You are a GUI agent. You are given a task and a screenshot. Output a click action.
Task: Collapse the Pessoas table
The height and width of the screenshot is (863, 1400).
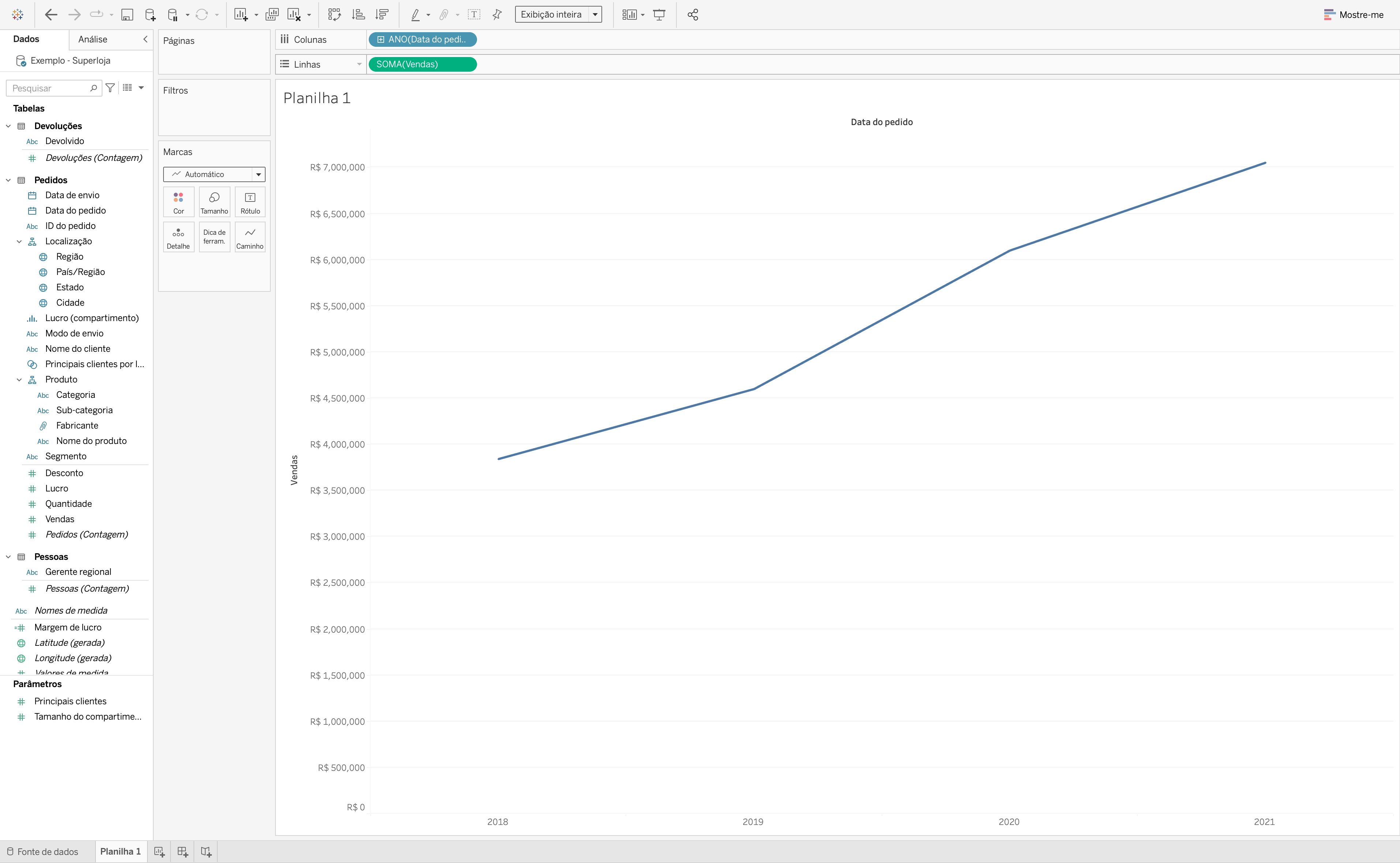pos(8,557)
